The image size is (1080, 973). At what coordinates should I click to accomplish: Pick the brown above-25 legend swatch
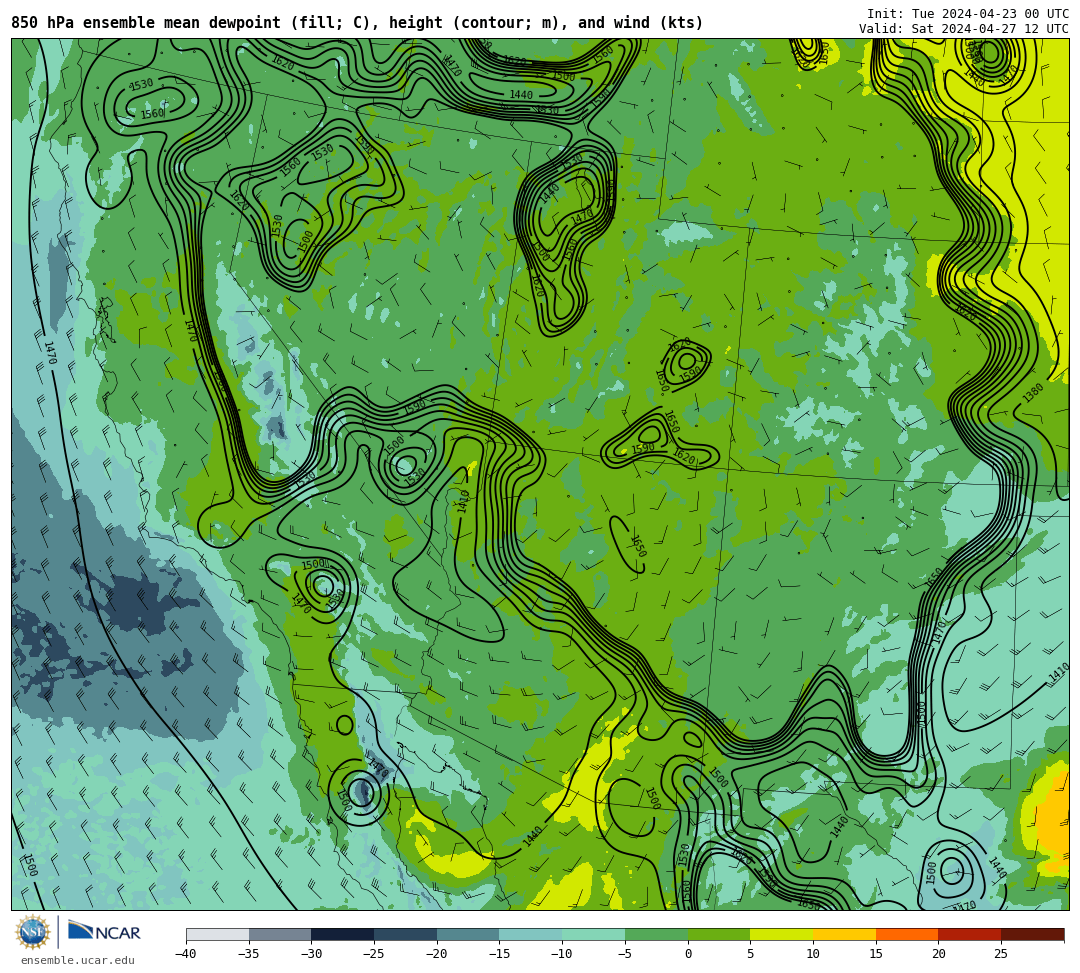click(1032, 934)
